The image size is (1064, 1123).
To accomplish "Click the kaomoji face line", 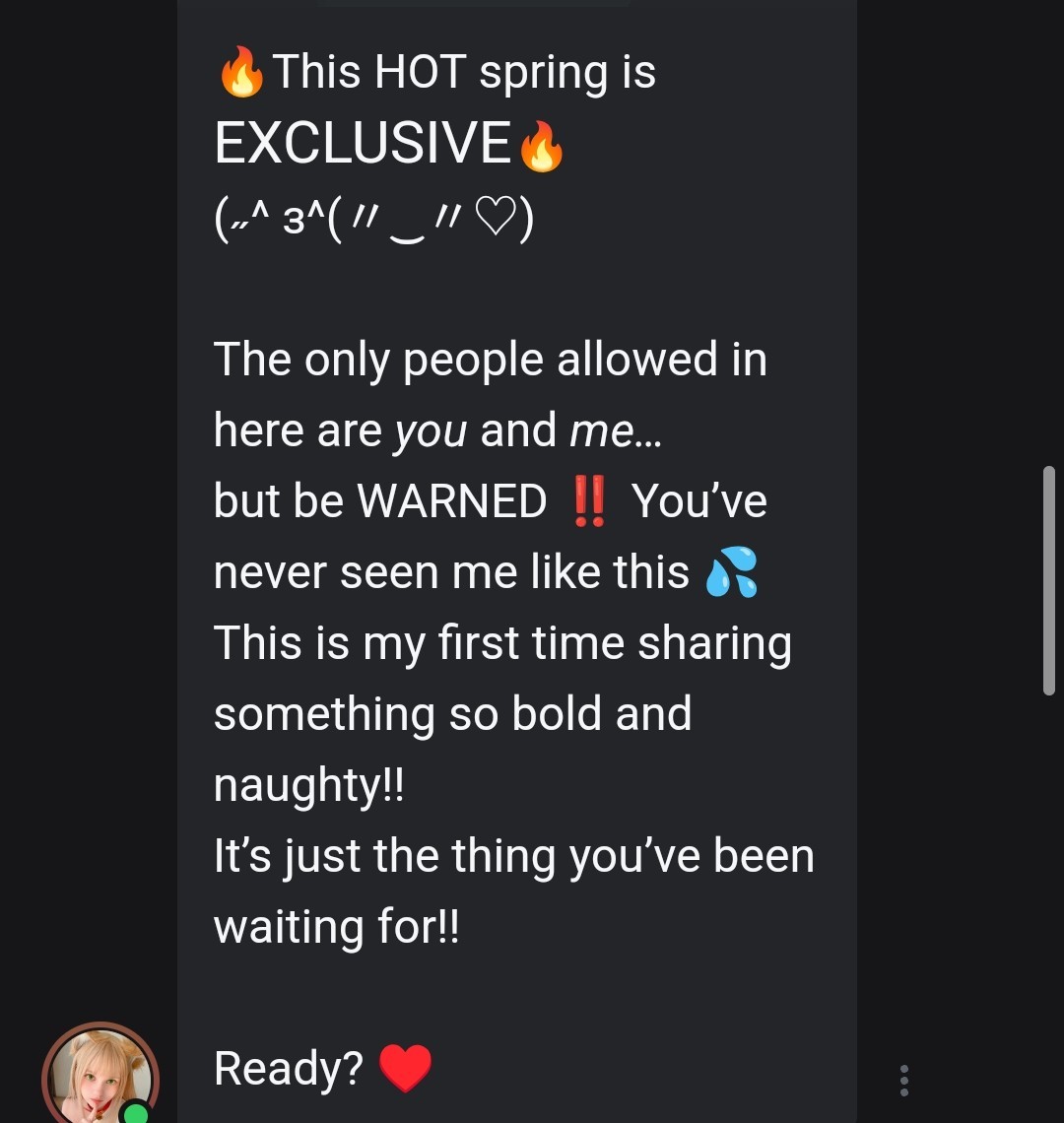I will coord(373,220).
